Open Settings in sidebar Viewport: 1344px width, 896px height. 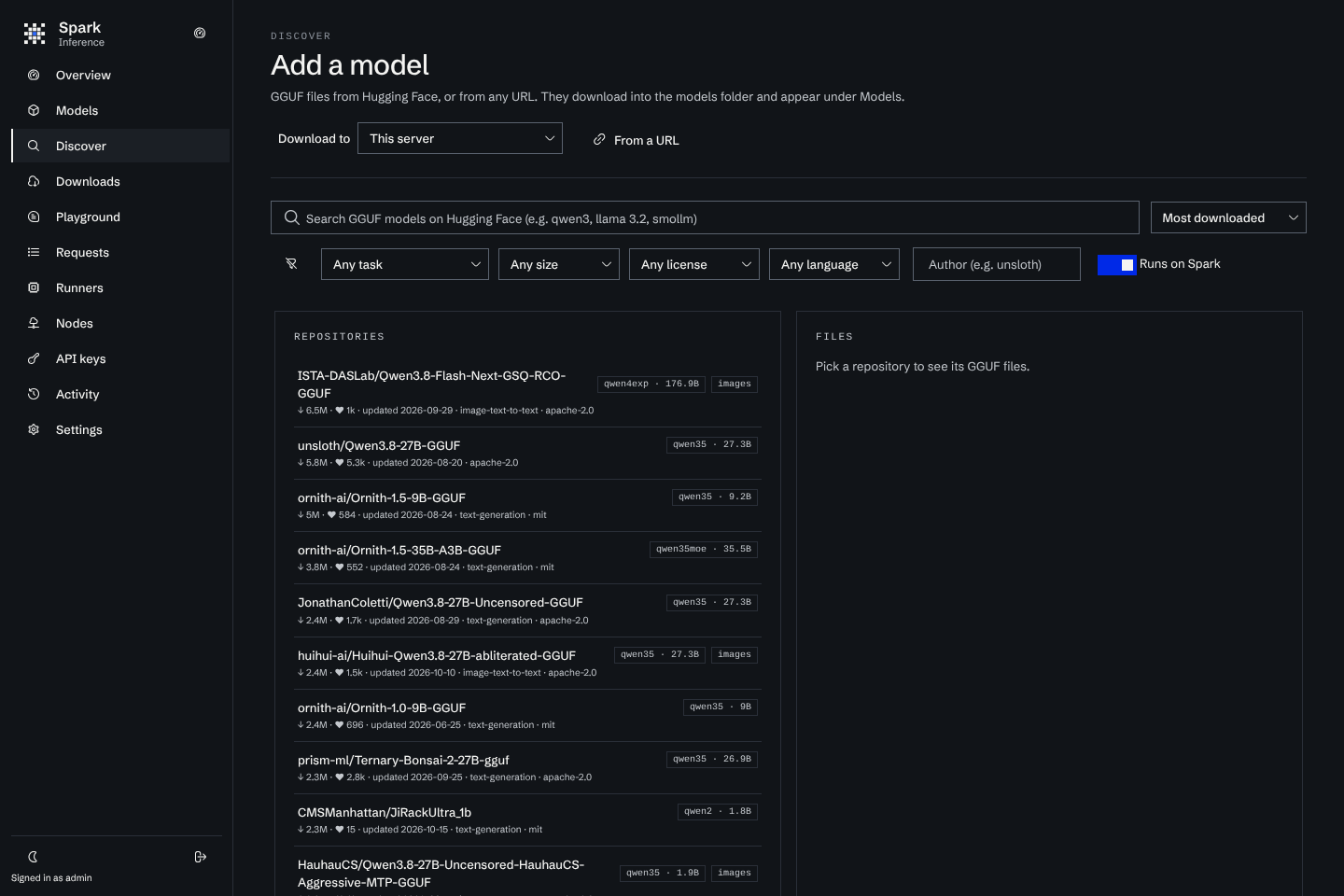pos(120,429)
